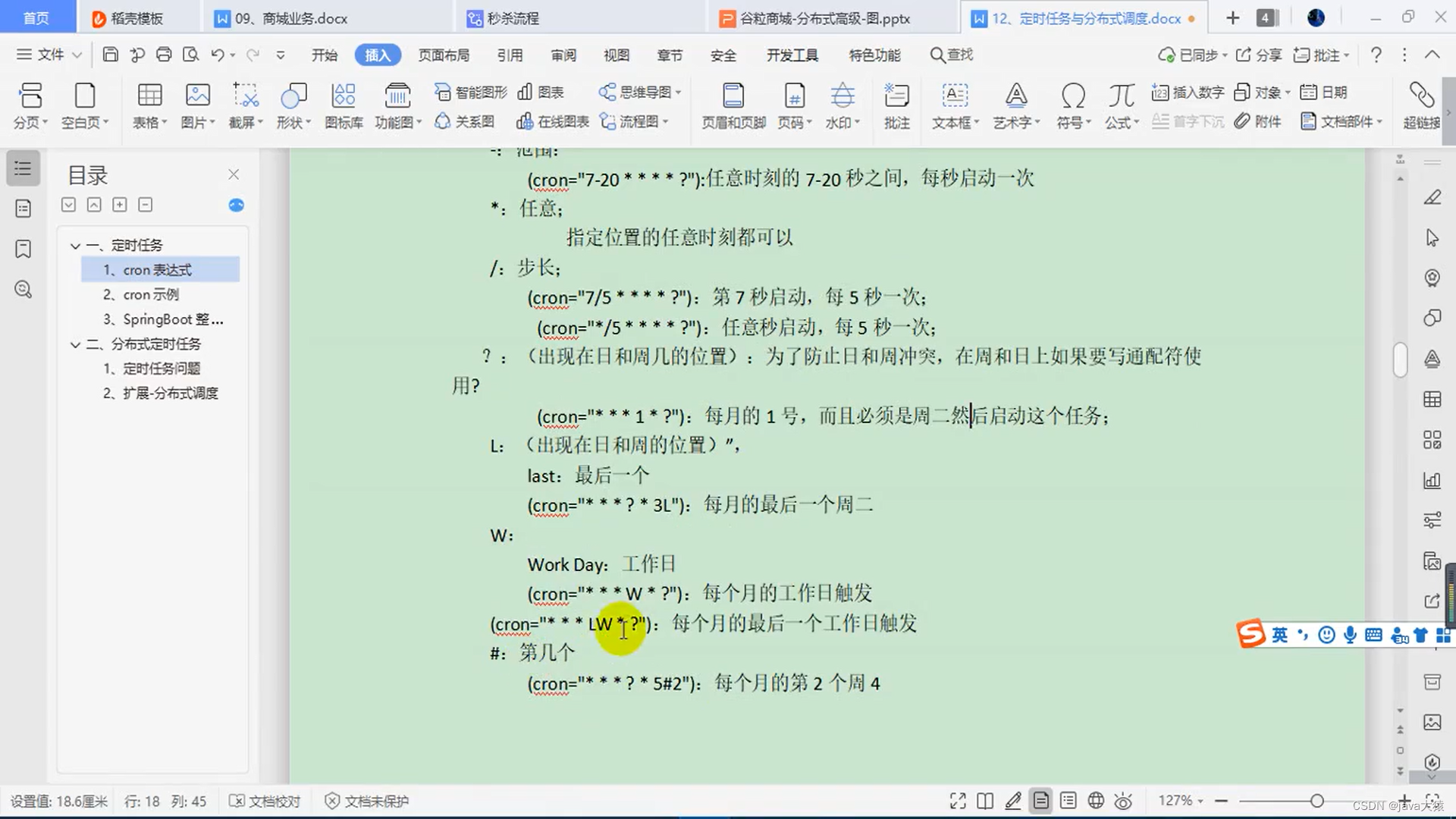This screenshot has height=819, width=1456.
Task: Click the 图片 insert picture icon
Action: [197, 96]
